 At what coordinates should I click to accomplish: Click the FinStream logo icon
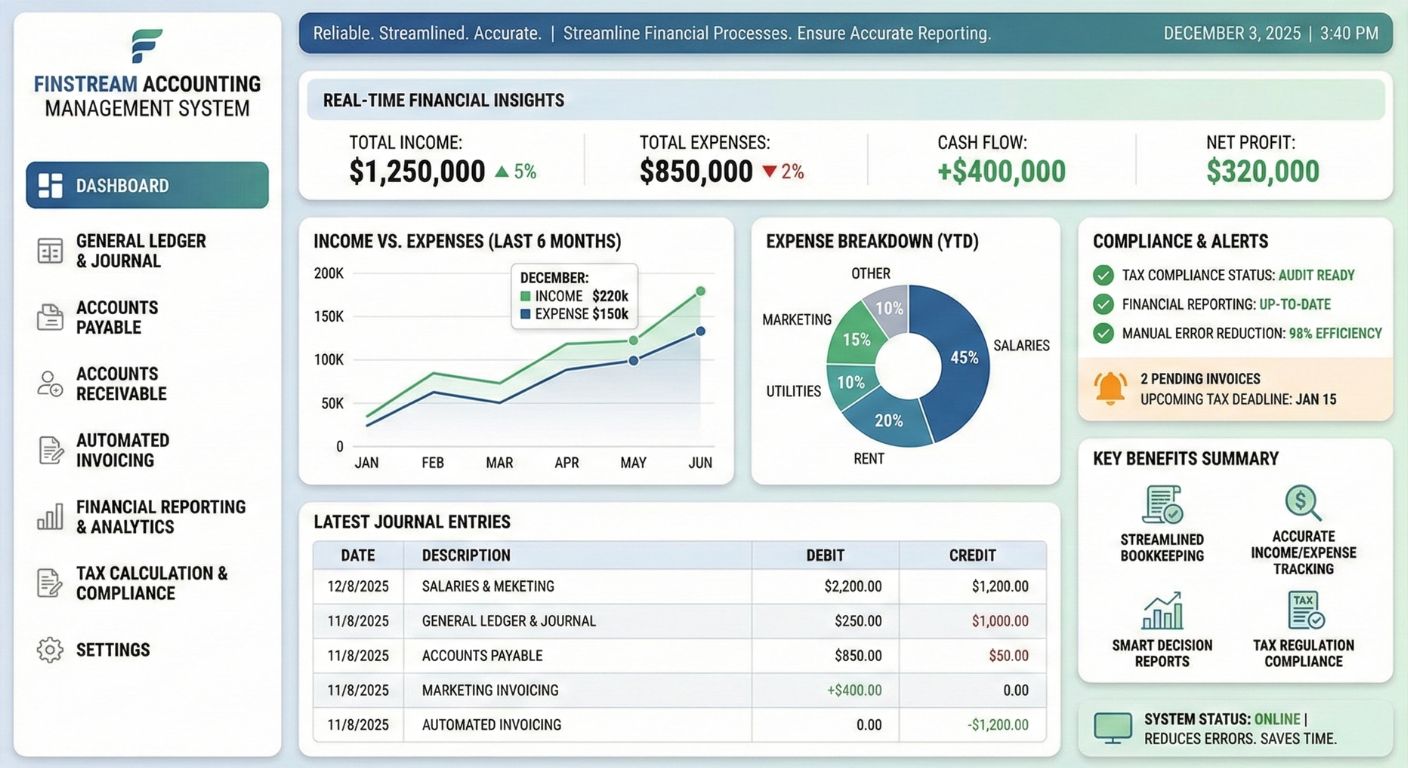click(x=147, y=46)
